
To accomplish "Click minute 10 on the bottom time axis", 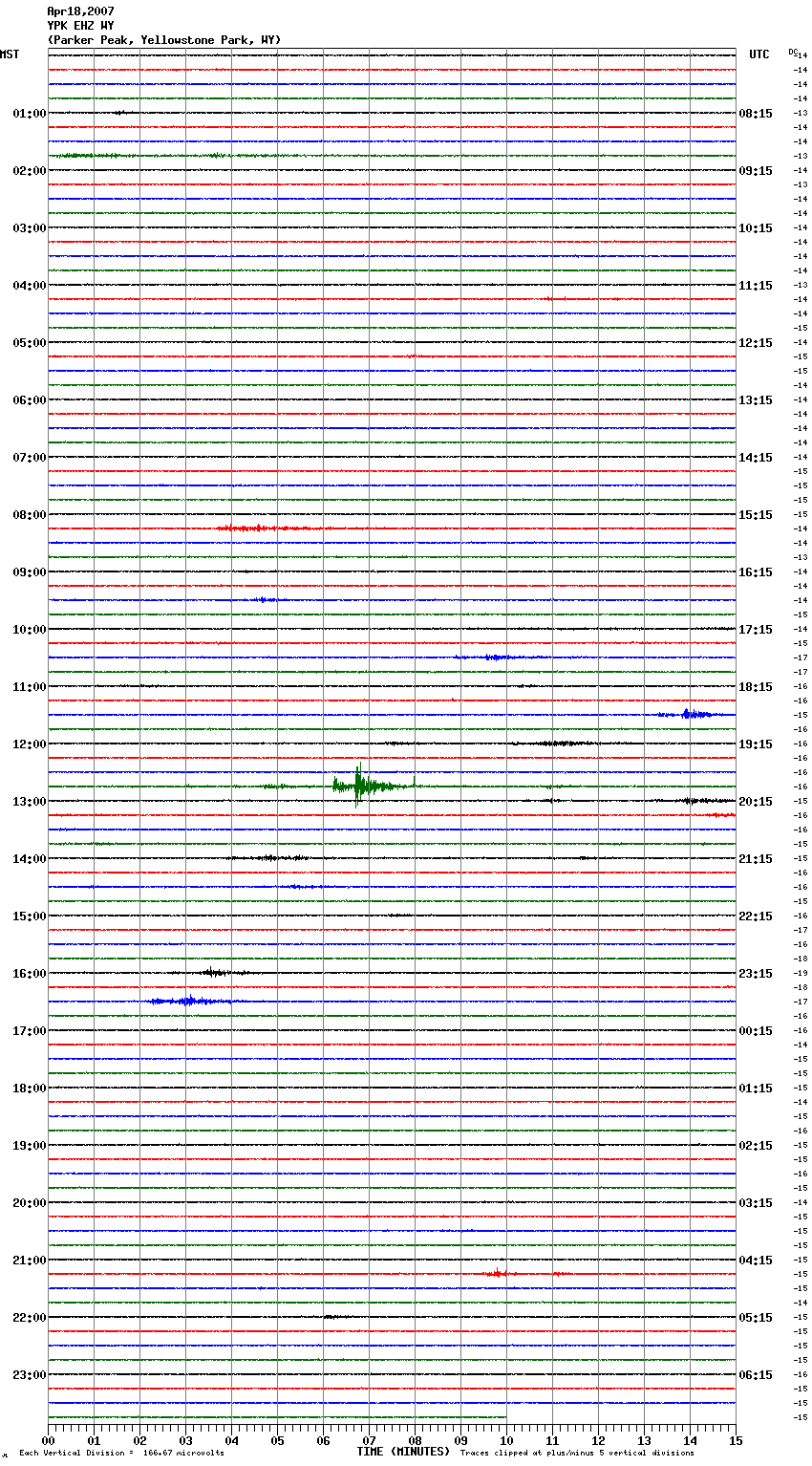I will [506, 1440].
